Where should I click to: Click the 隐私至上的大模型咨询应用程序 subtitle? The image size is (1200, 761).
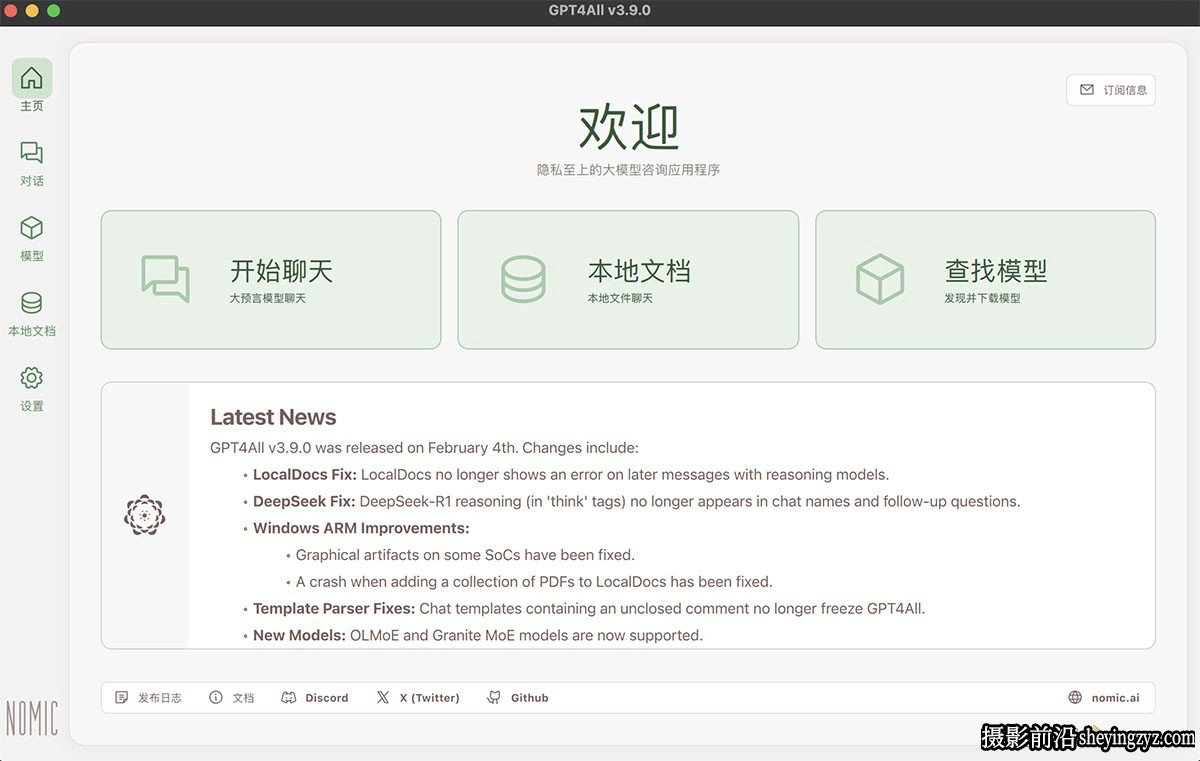click(629, 170)
